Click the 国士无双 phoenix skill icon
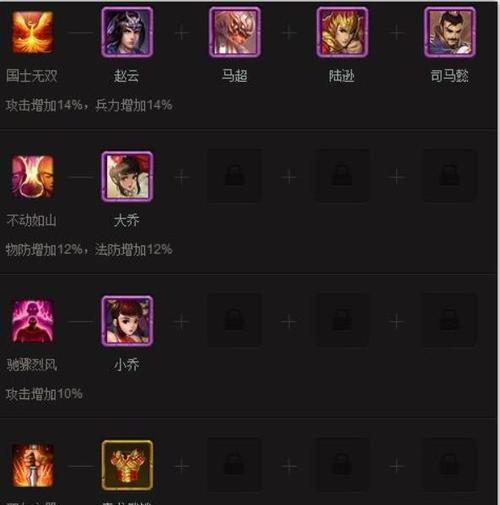Screen dimensions: 500x505 coord(32,32)
